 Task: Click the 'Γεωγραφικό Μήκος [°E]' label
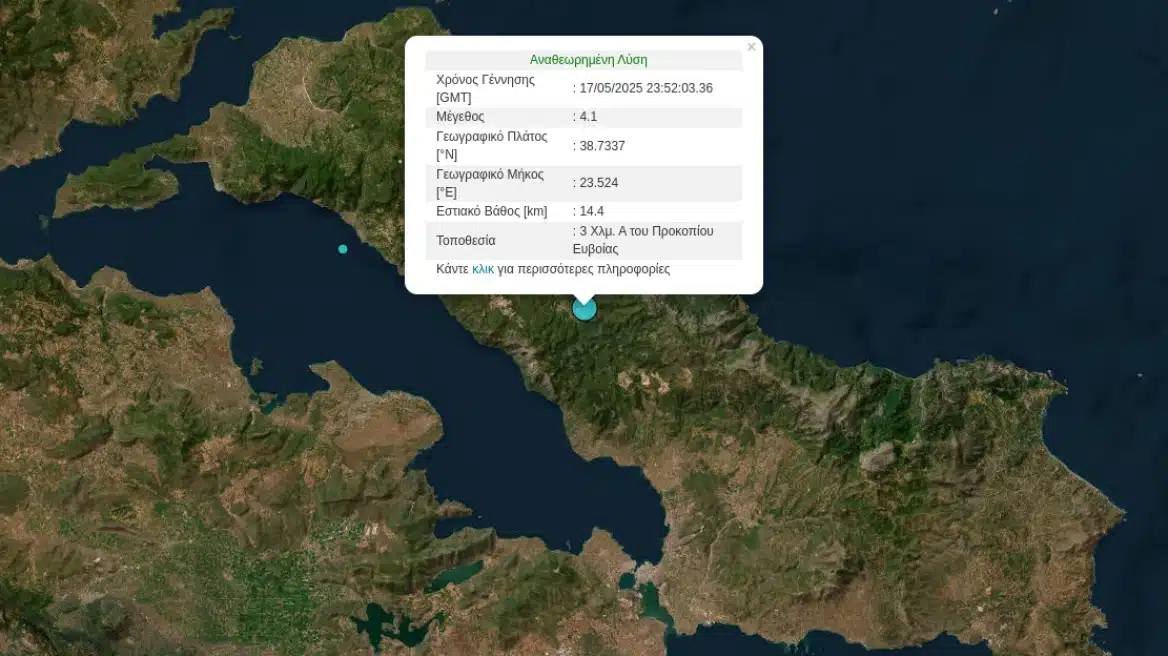tap(490, 183)
